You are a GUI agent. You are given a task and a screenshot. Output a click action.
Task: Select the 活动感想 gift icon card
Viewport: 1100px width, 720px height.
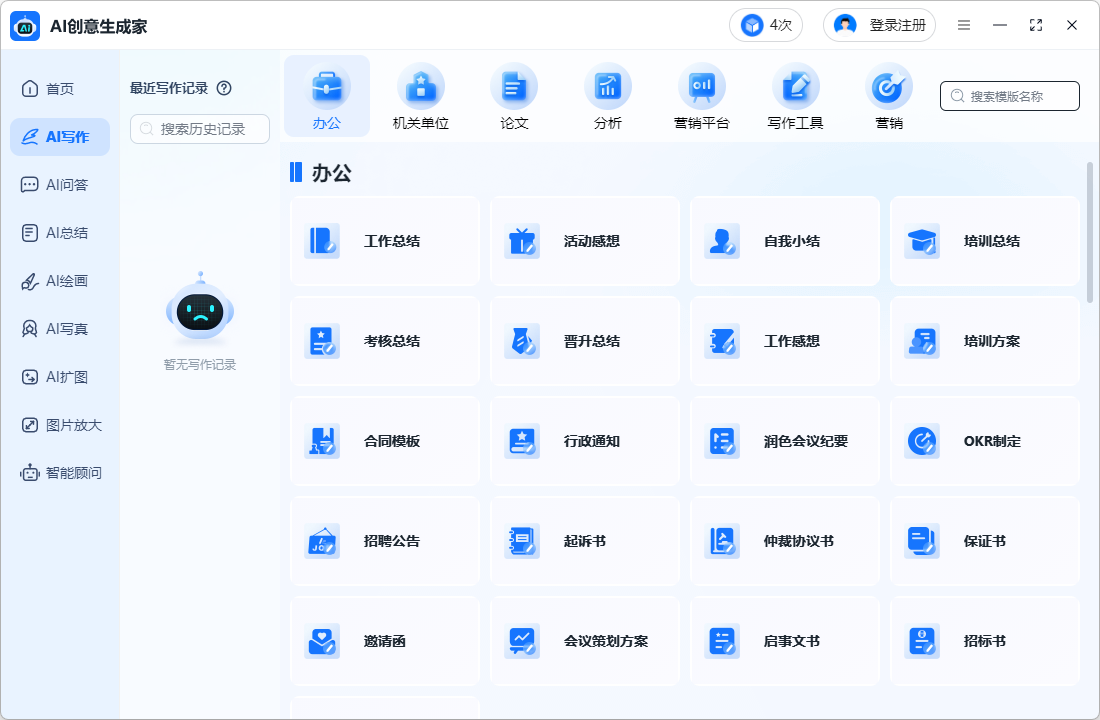point(522,241)
